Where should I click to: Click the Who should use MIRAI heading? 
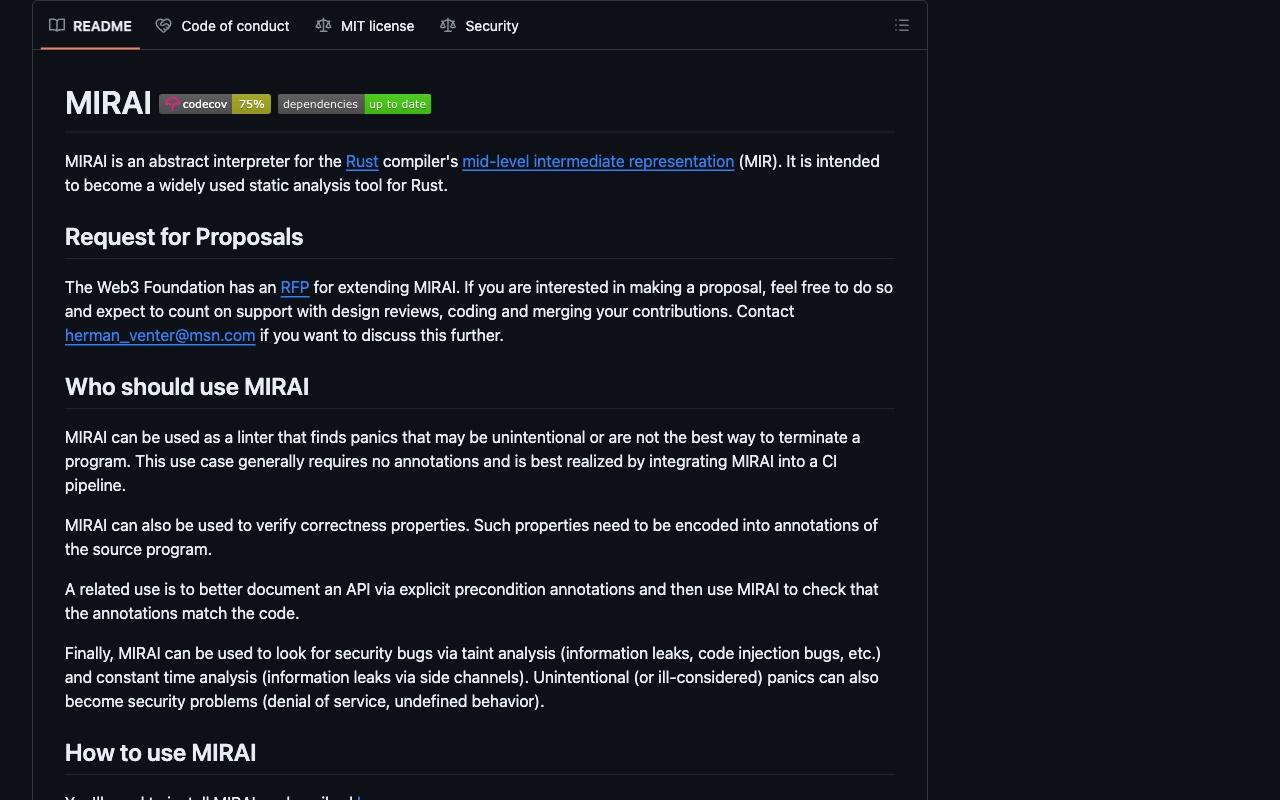187,387
